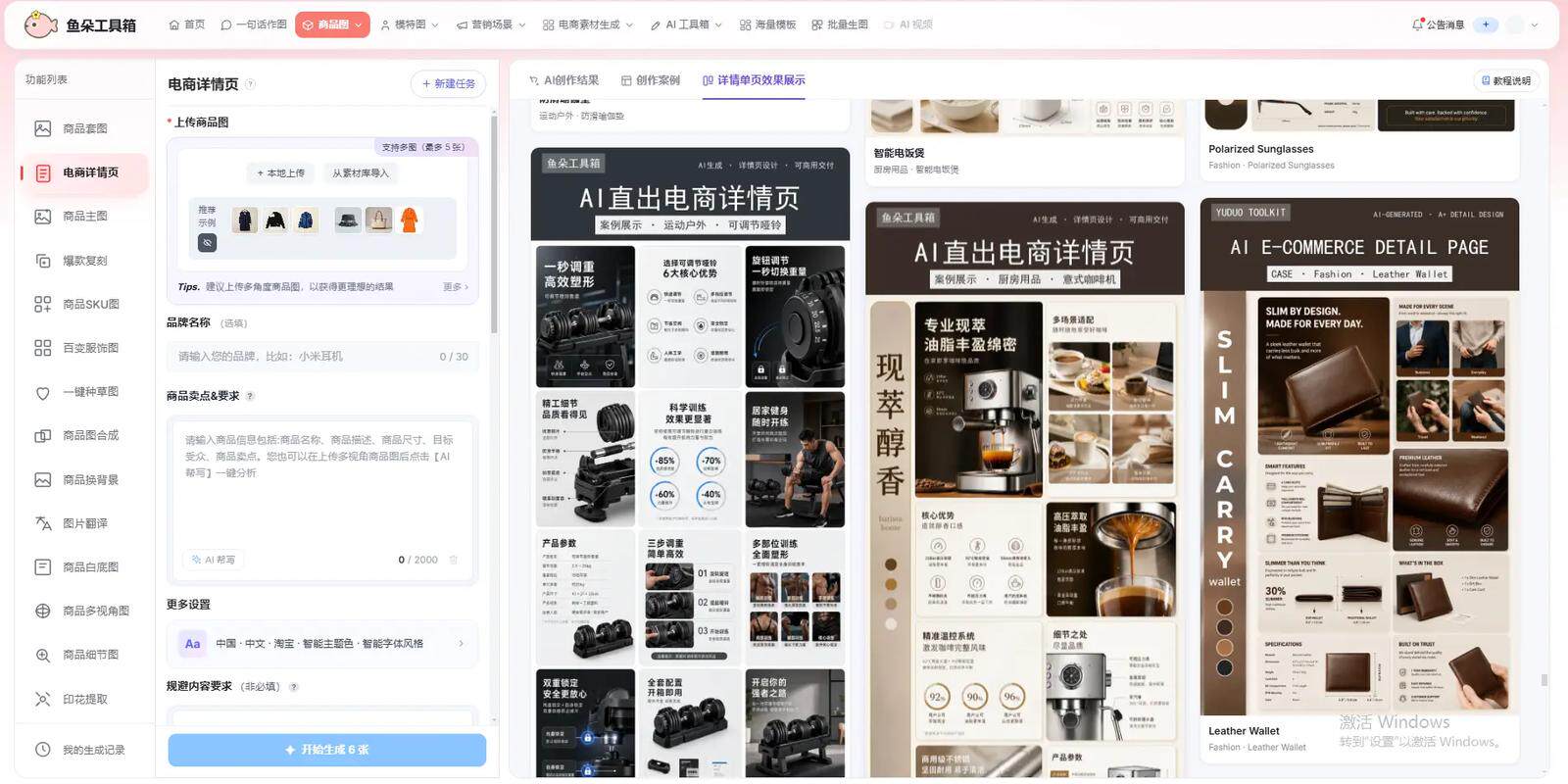Focus the 品牌名称 input field
The image size is (1568, 784).
tap(322, 357)
